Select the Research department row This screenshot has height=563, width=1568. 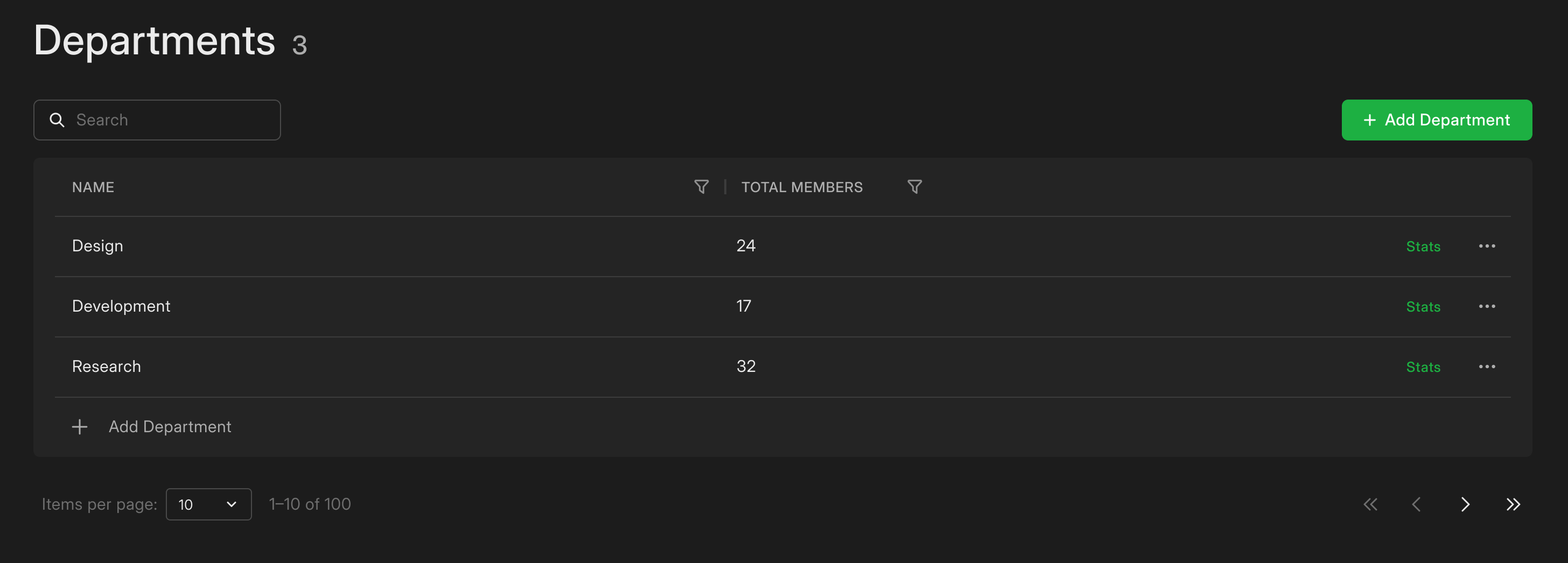(107, 367)
